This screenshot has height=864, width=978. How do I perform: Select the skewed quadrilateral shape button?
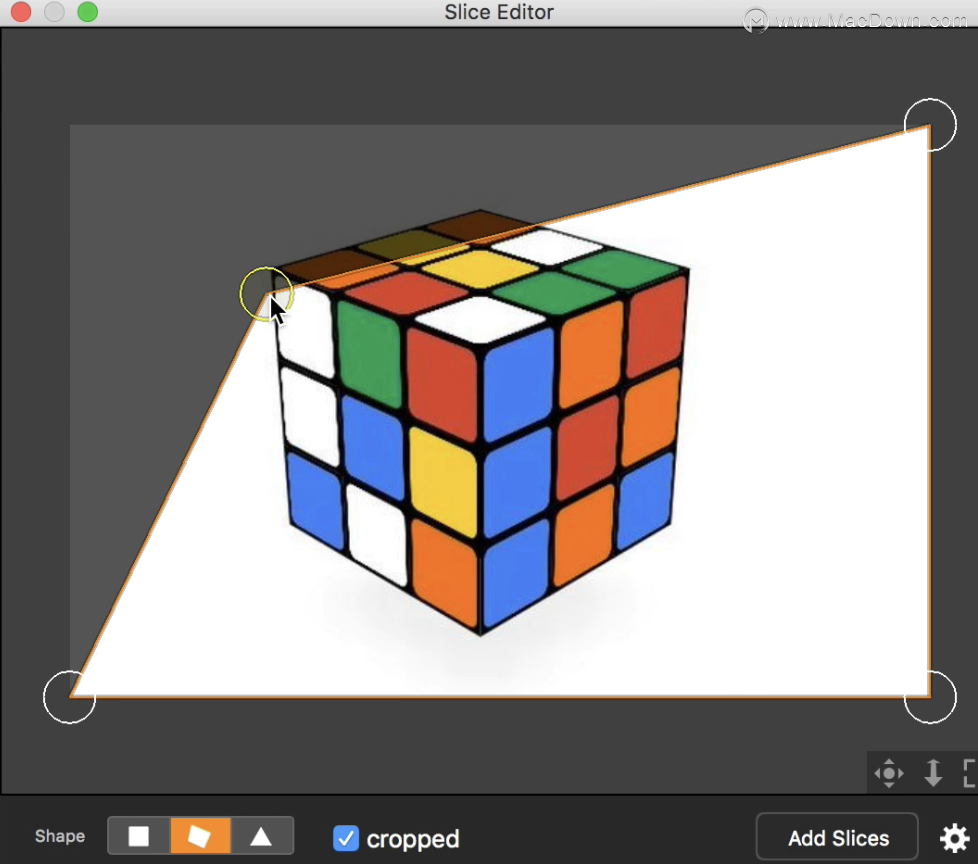point(200,836)
